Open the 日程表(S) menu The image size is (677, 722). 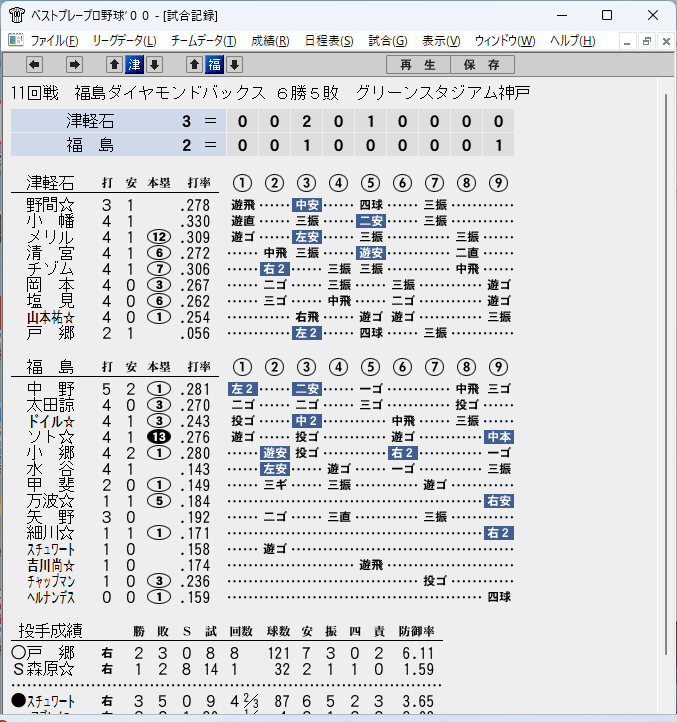point(329,41)
